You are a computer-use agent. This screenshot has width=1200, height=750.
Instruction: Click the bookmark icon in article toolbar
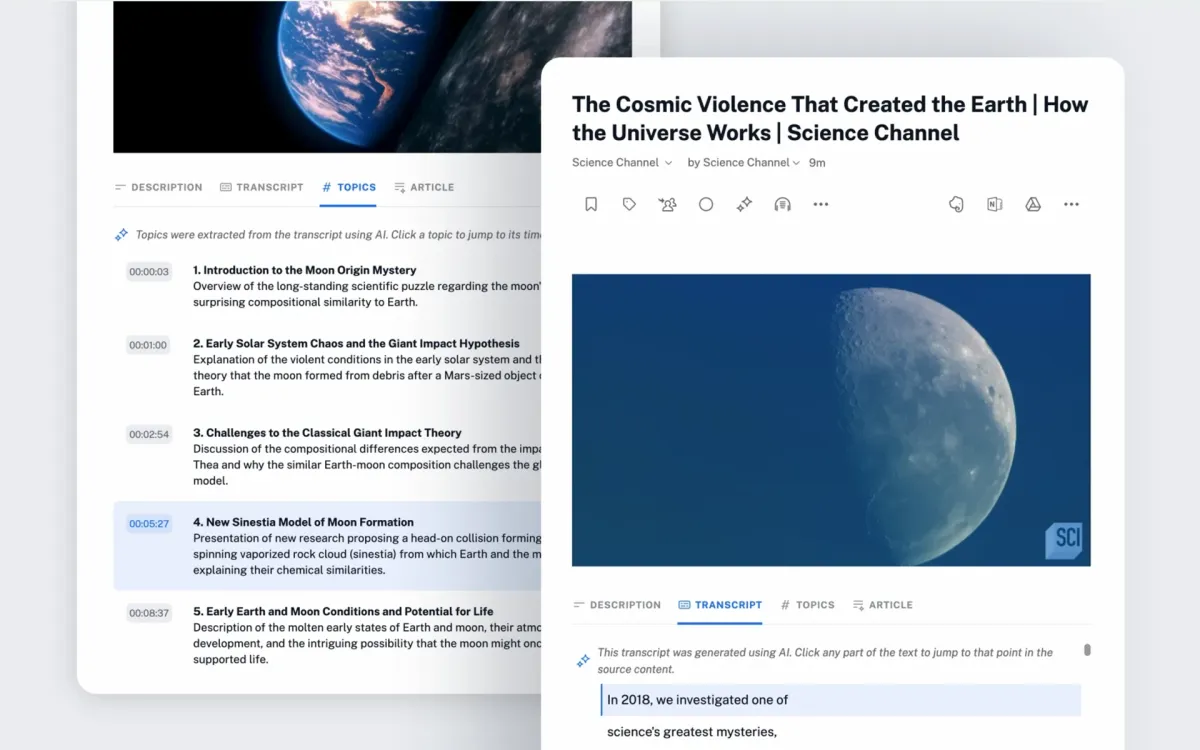591,204
